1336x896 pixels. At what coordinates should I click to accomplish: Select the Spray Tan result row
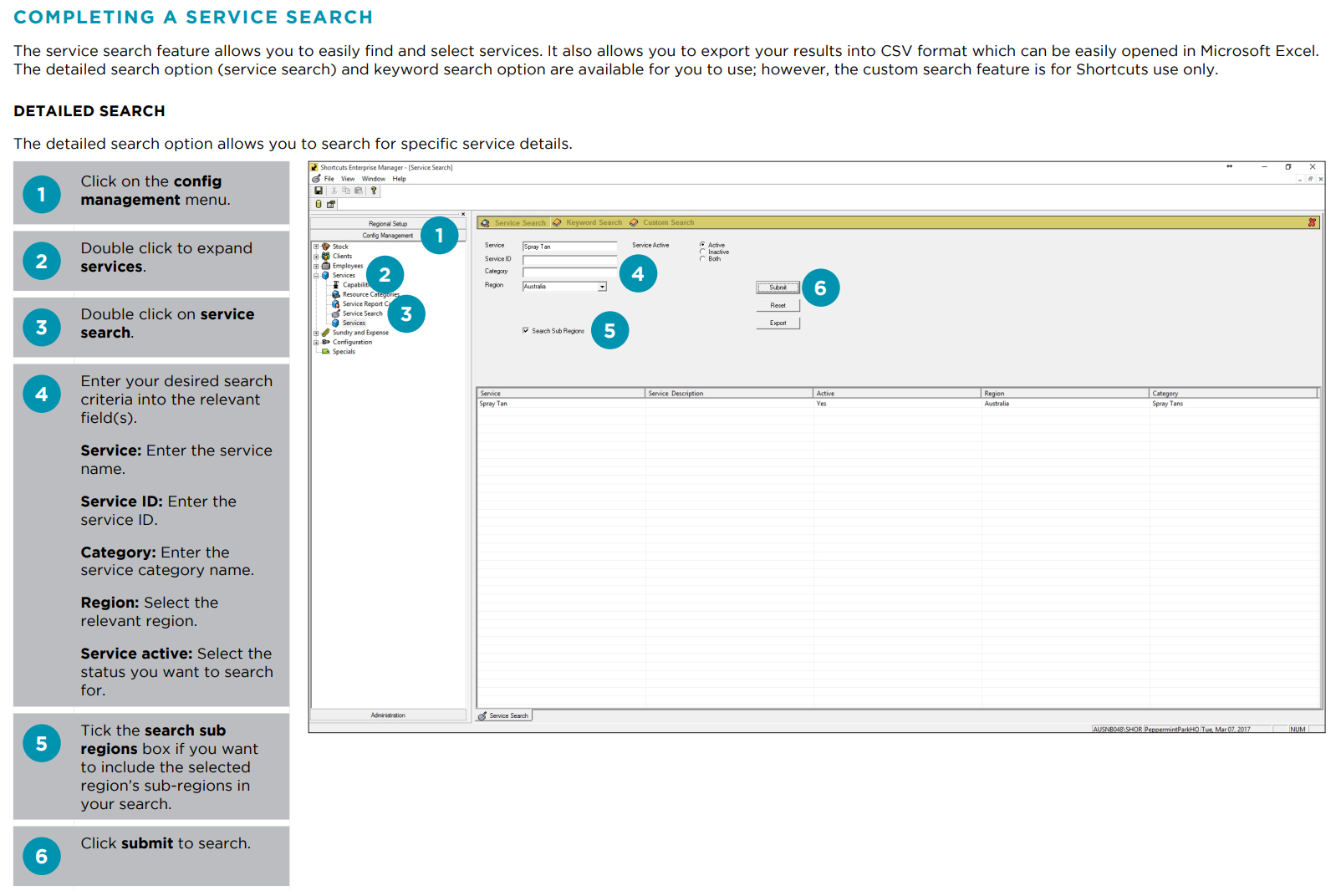click(898, 404)
